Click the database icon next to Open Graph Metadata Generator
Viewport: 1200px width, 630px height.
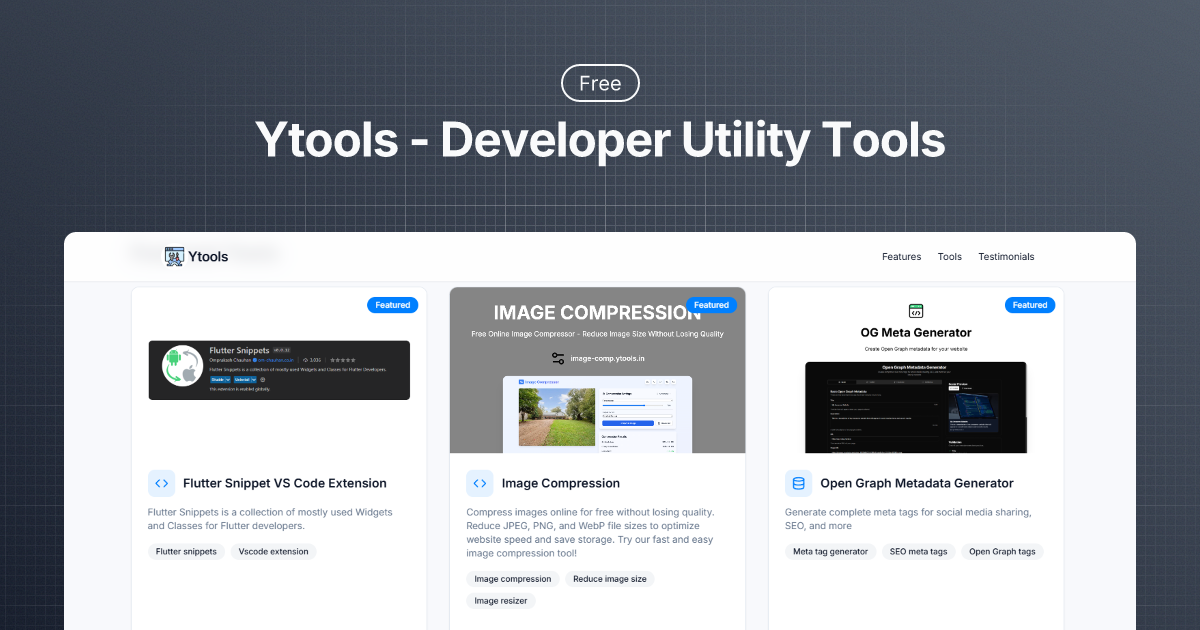click(798, 483)
